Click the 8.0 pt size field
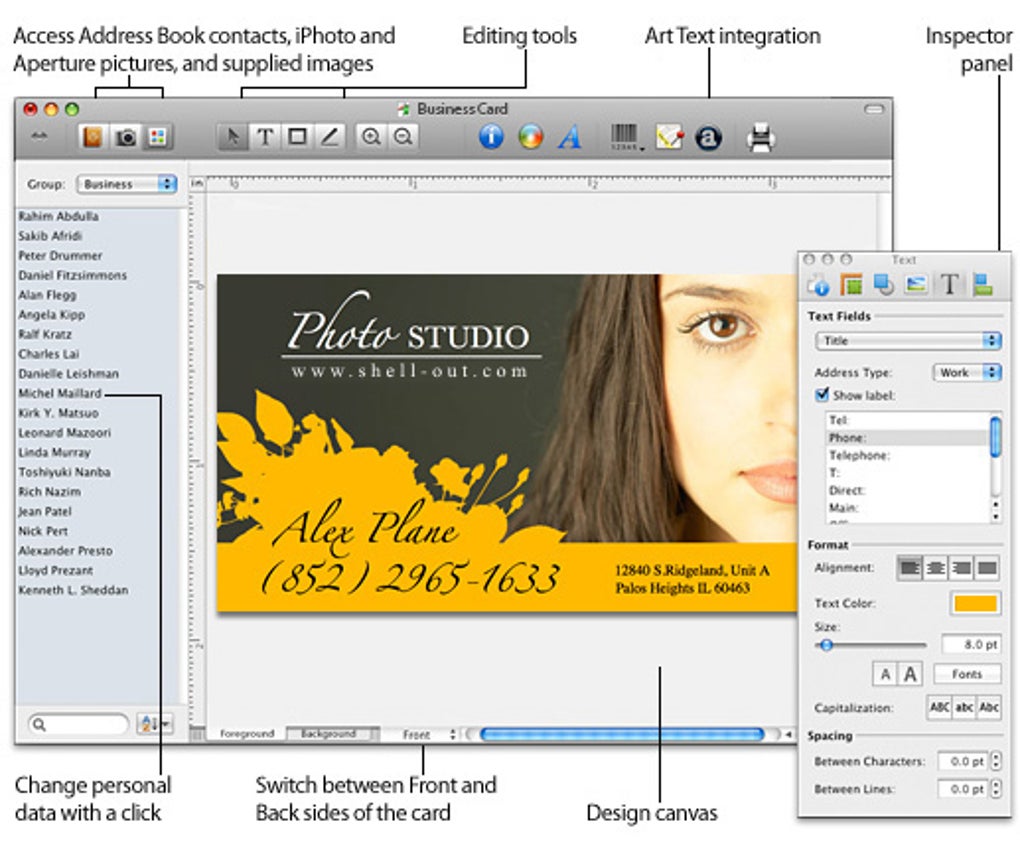This screenshot has height=856, width=1020. click(971, 645)
